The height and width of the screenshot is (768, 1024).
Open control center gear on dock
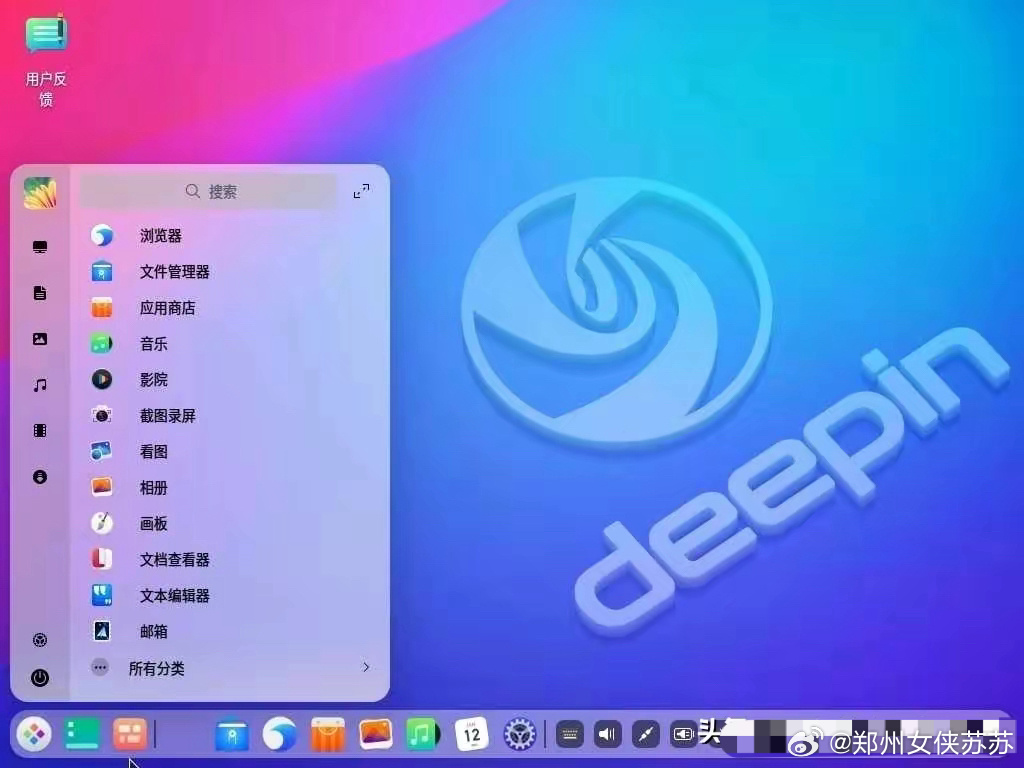[x=520, y=734]
